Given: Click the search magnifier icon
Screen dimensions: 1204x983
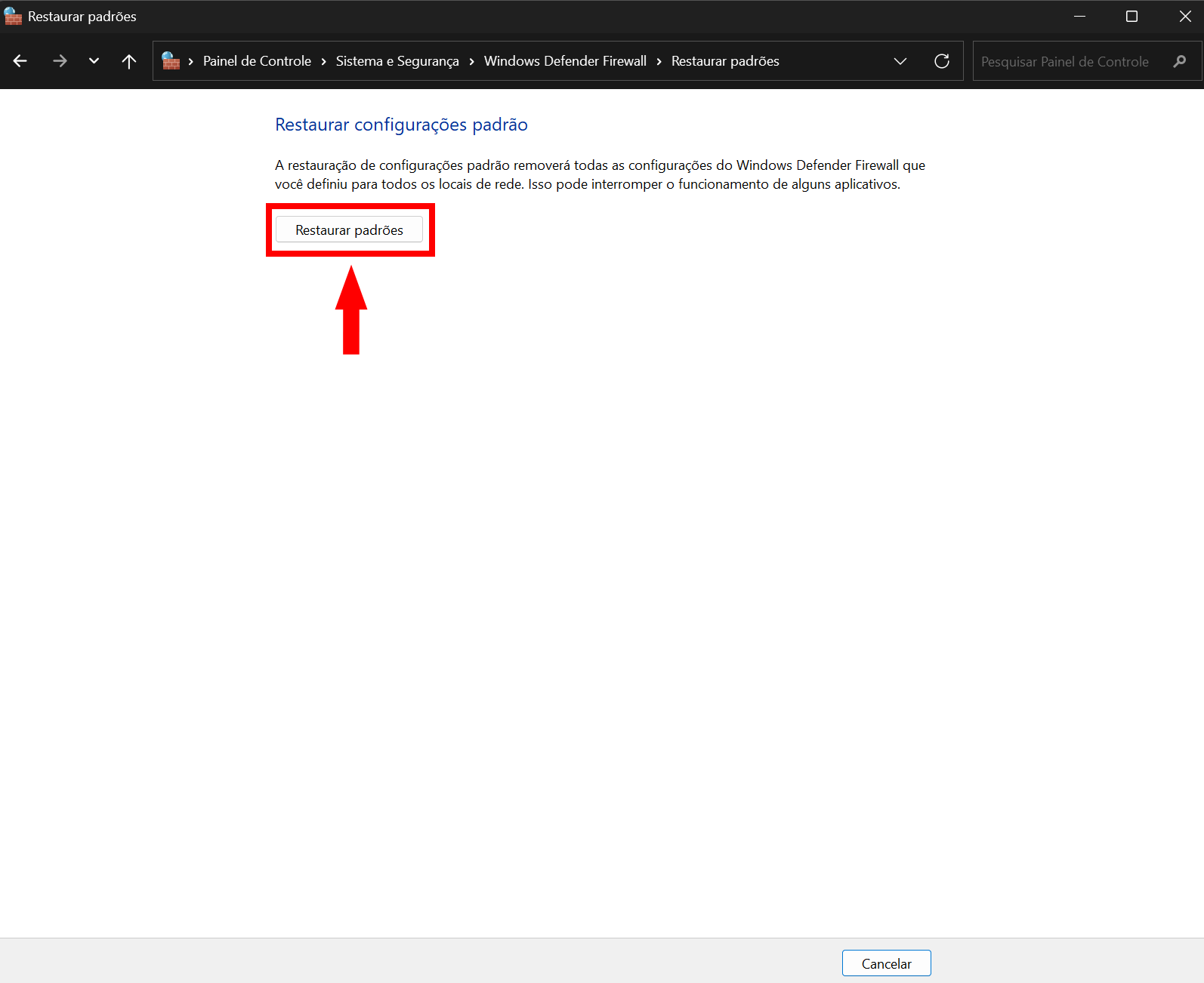Looking at the screenshot, I should click(1179, 61).
